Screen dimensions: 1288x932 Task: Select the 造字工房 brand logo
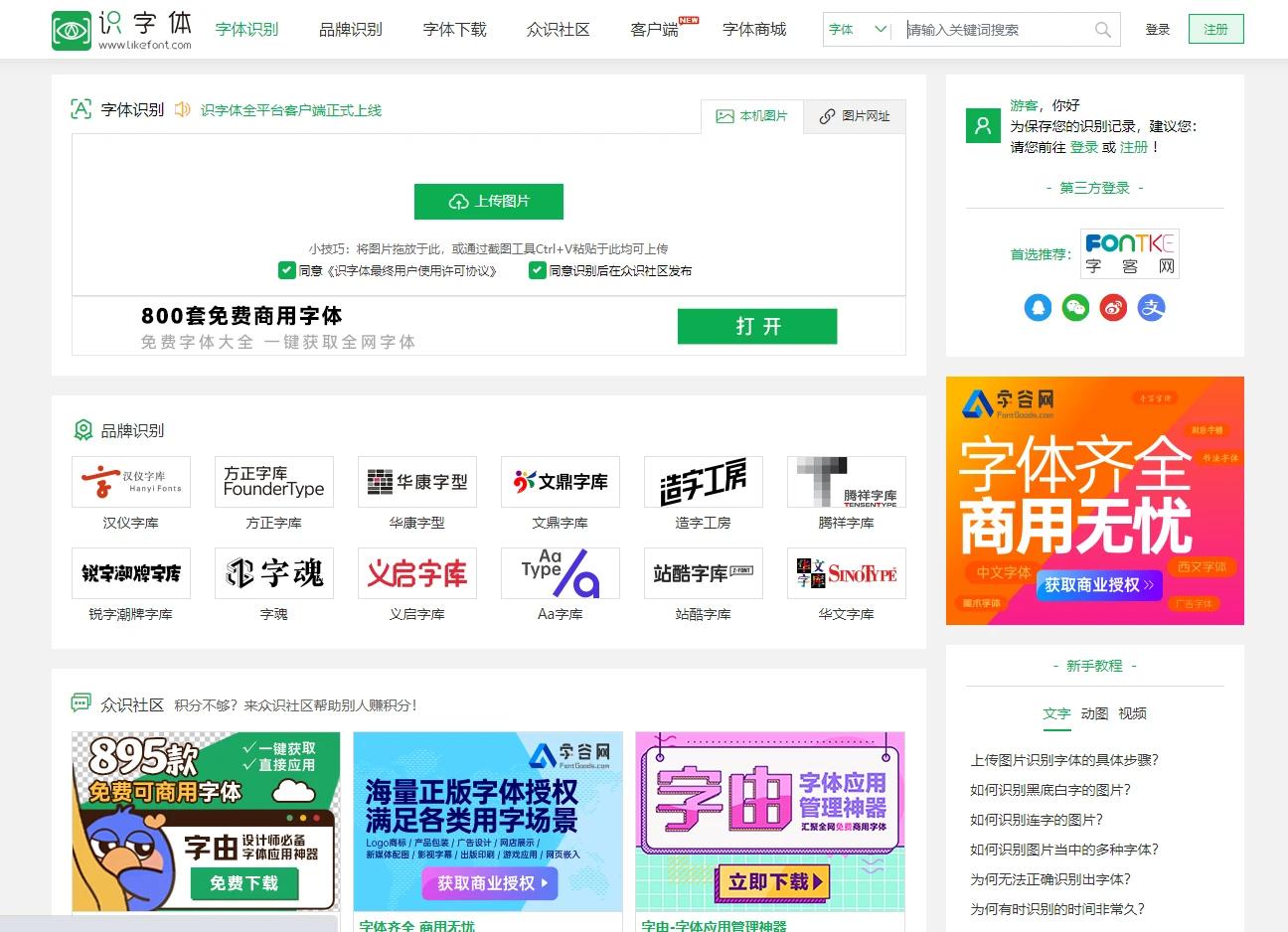pos(703,481)
